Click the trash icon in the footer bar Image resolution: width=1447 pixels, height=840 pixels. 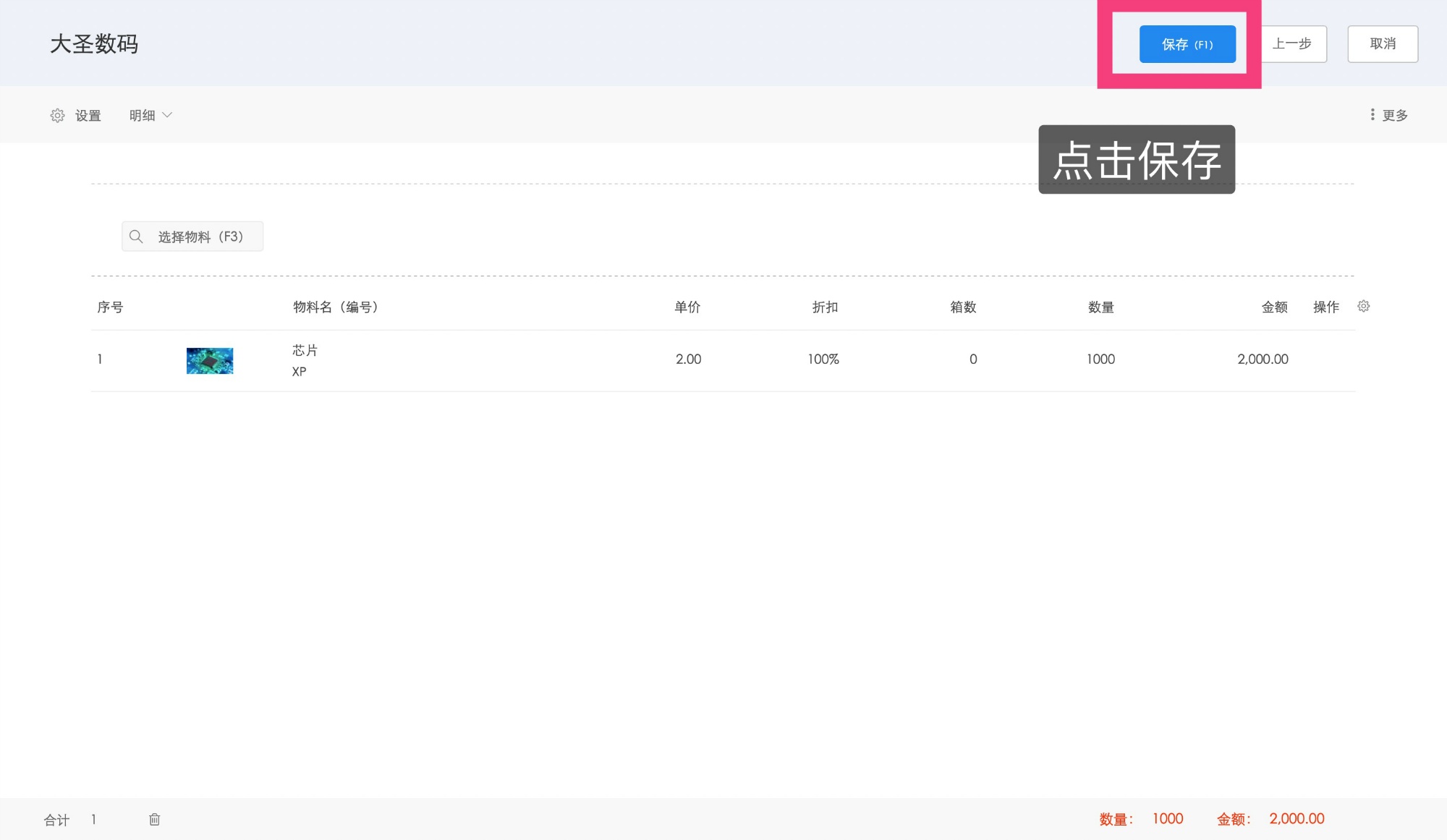(x=154, y=819)
